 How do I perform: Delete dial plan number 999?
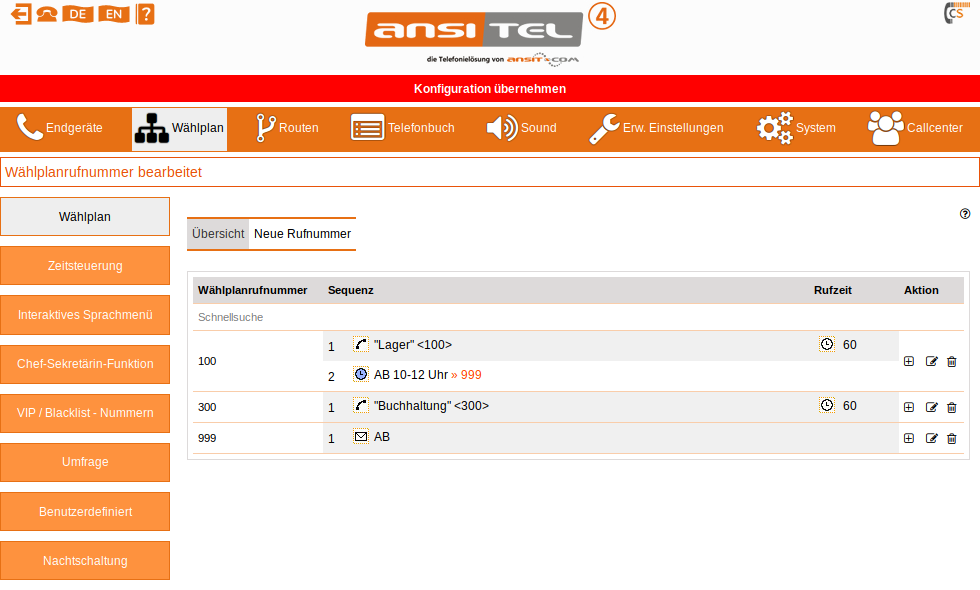[951, 438]
